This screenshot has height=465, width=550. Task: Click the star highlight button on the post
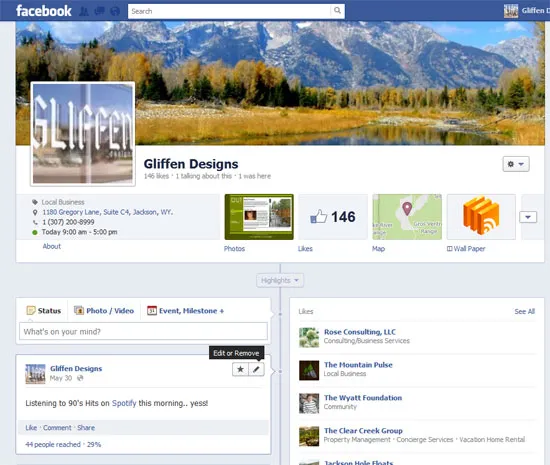pos(240,369)
